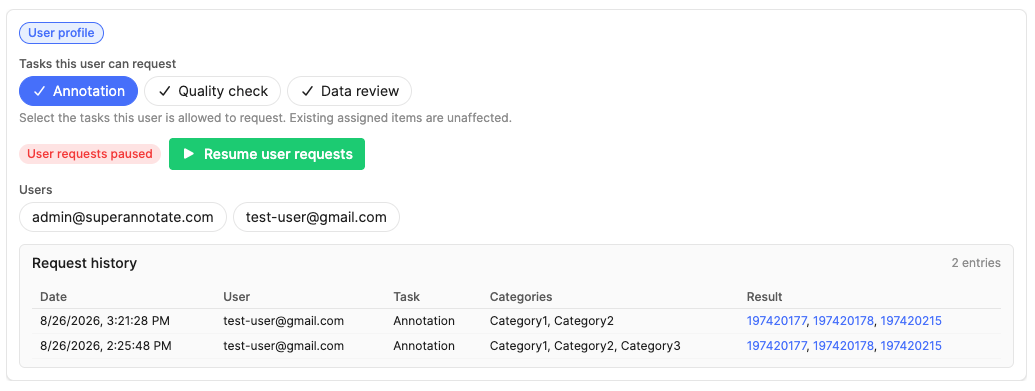This screenshot has height=391, width=1035.
Task: Open result 197420178 in the 2:25:48 PM row
Action: [844, 345]
